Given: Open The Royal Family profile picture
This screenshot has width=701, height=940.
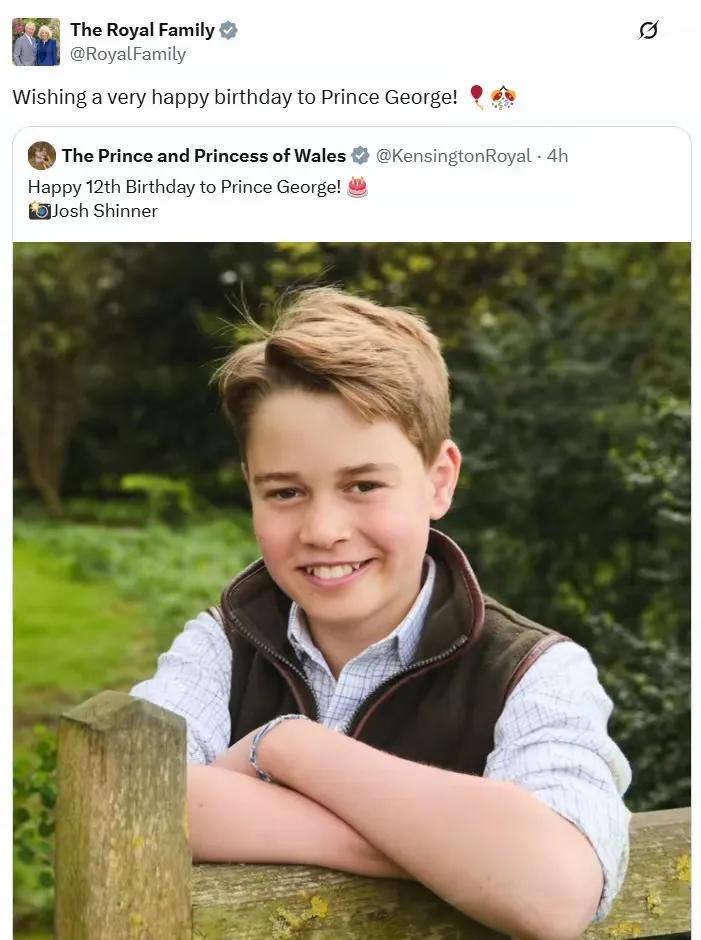Looking at the screenshot, I should click(36, 42).
